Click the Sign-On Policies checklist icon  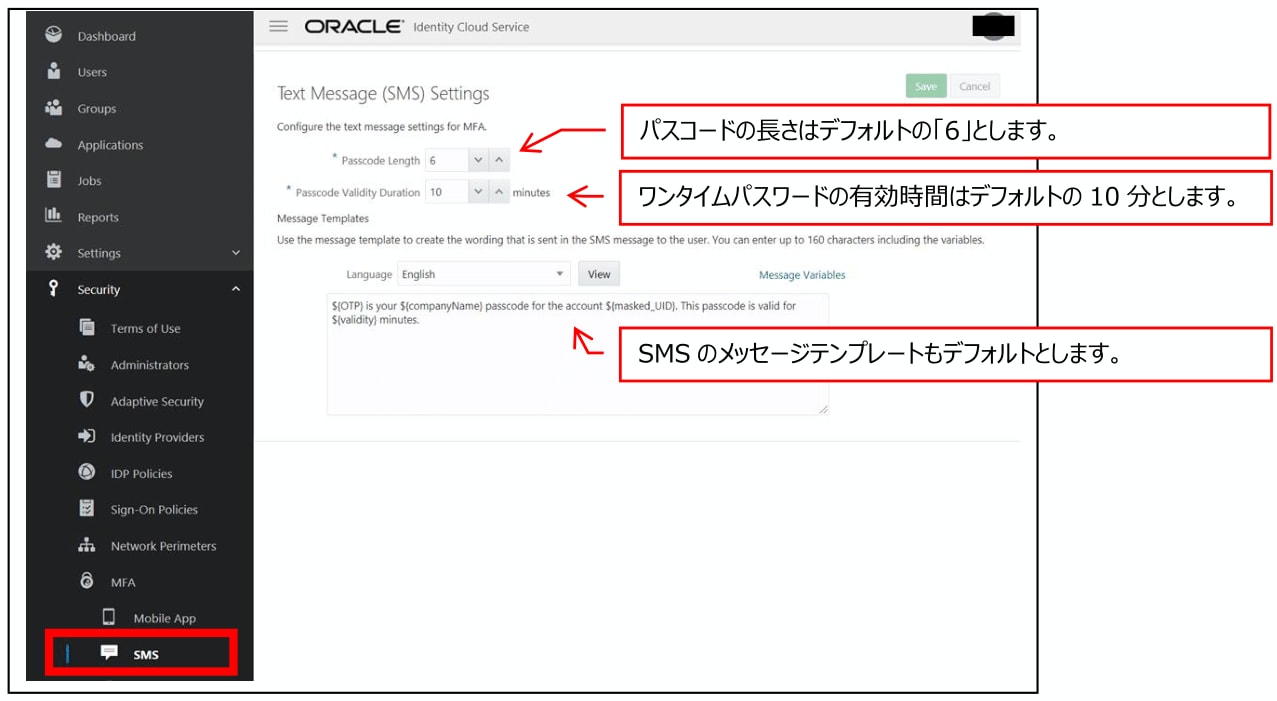[87, 508]
